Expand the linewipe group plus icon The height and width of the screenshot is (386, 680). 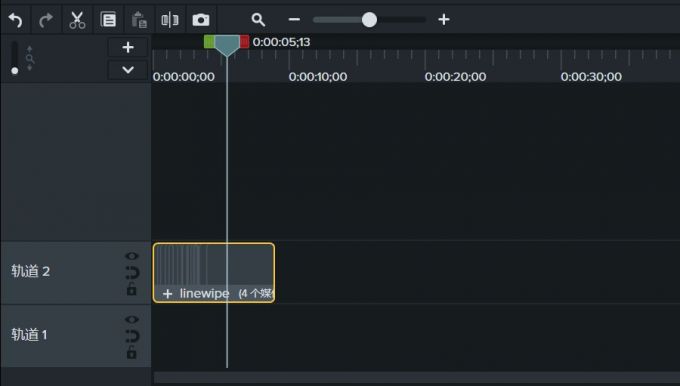tap(167, 294)
